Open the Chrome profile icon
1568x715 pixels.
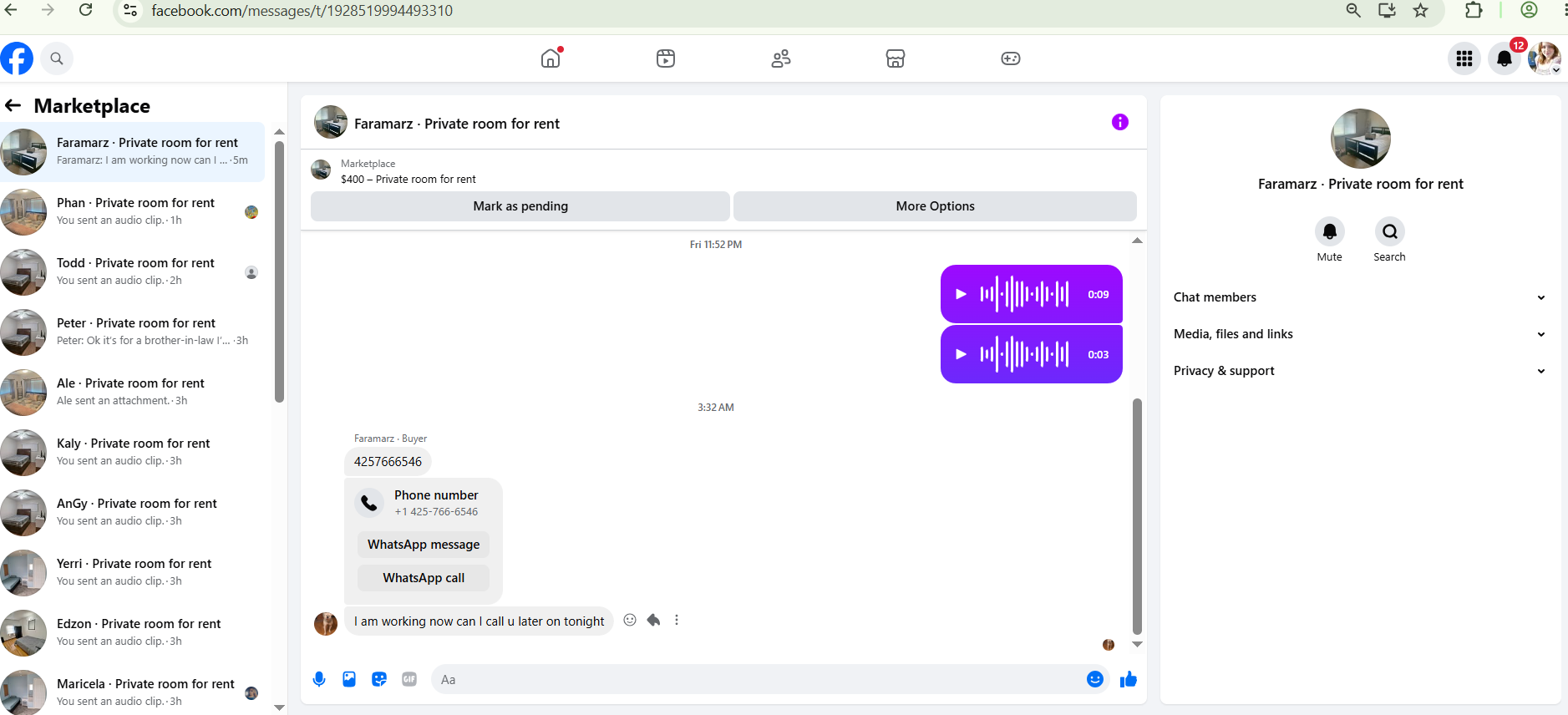1529,10
